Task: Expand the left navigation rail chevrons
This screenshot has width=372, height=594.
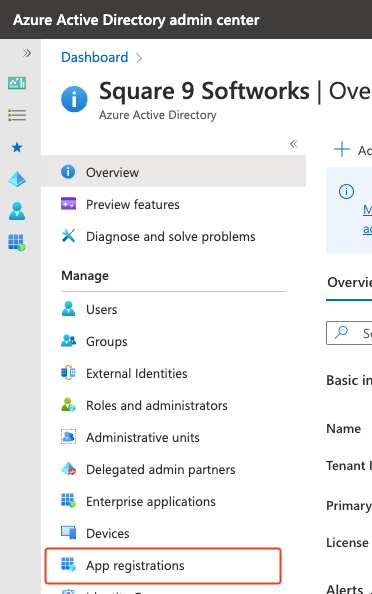Action: (27, 53)
